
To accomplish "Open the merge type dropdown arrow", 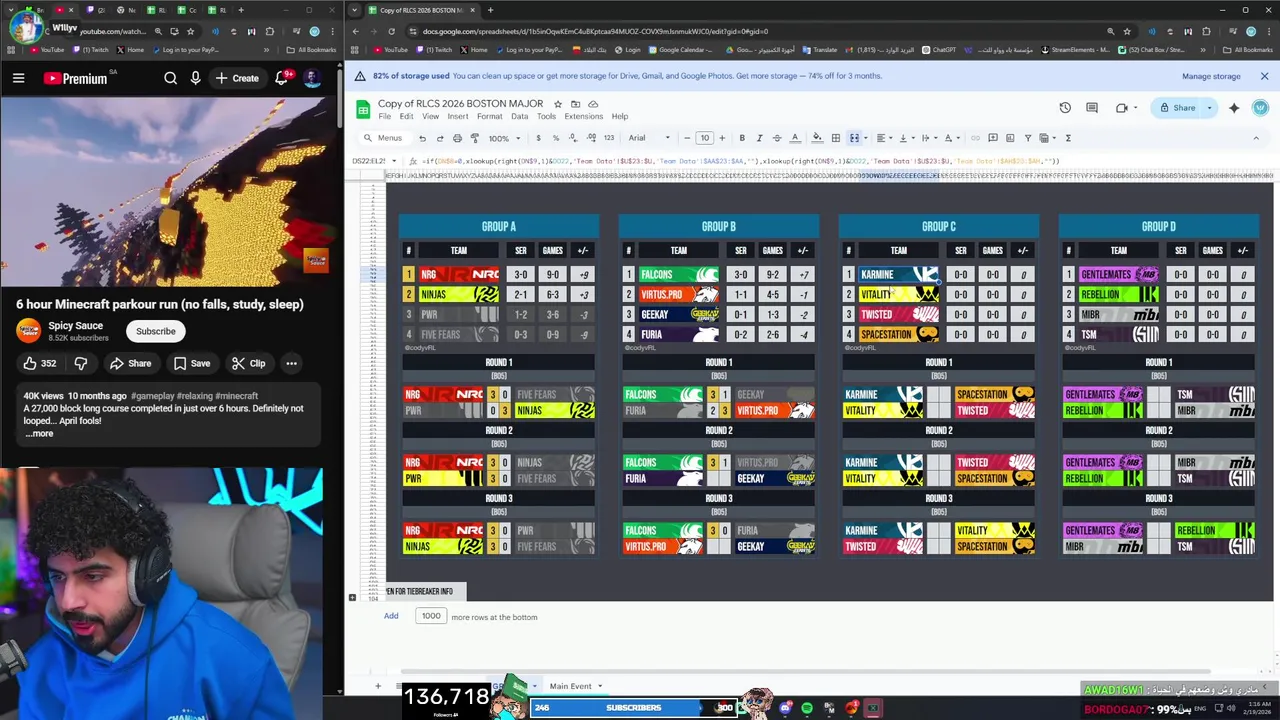I will tap(865, 138).
